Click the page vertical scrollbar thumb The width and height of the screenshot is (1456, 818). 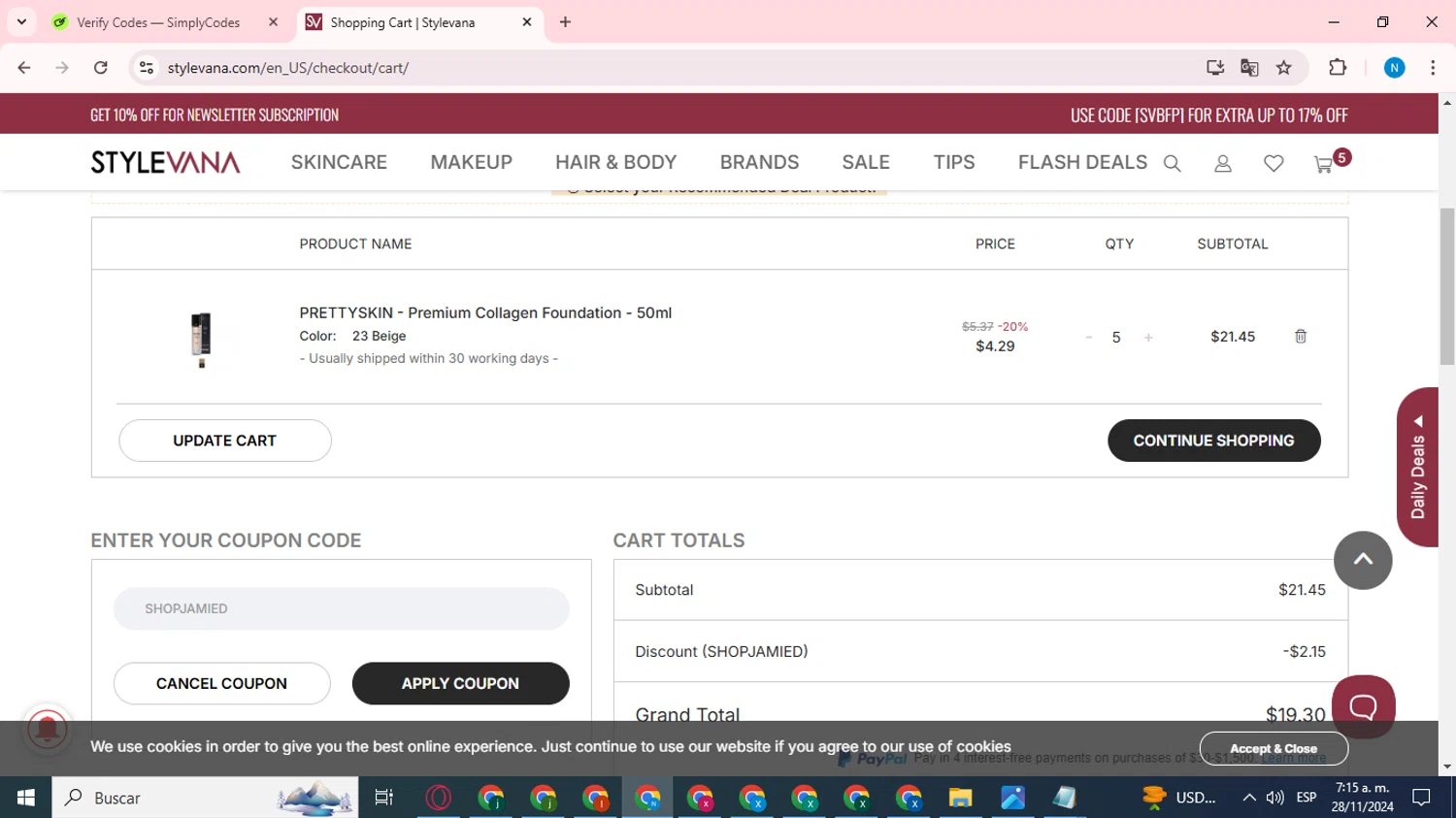coord(1447,286)
